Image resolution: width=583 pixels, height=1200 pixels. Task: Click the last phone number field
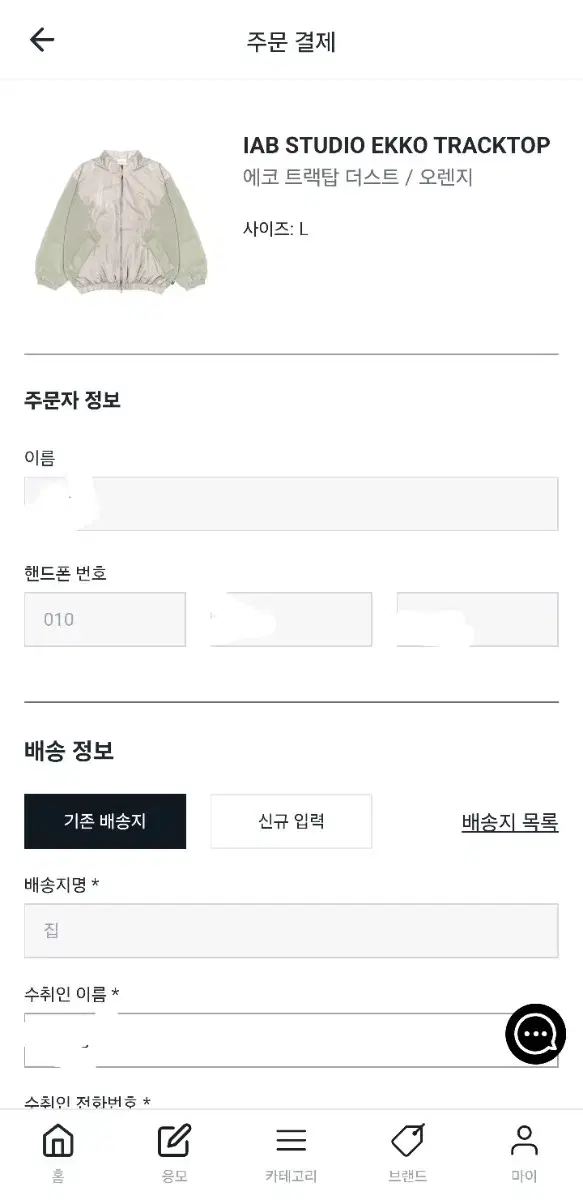click(x=478, y=619)
